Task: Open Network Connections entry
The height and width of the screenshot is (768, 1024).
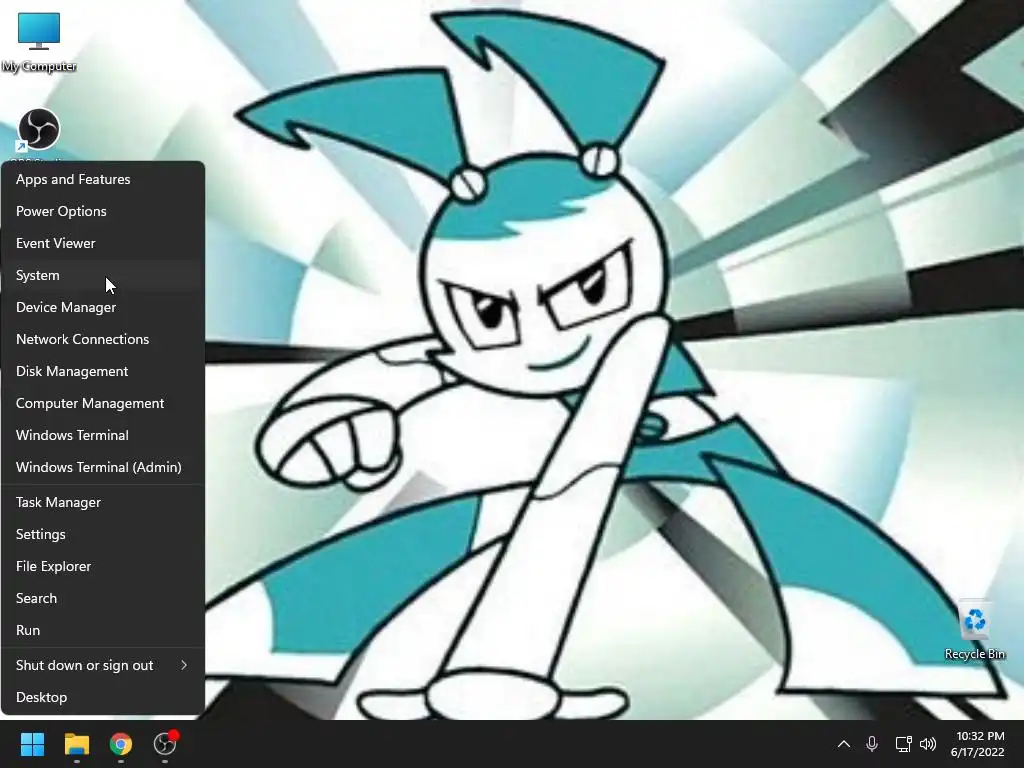Action: point(103,339)
